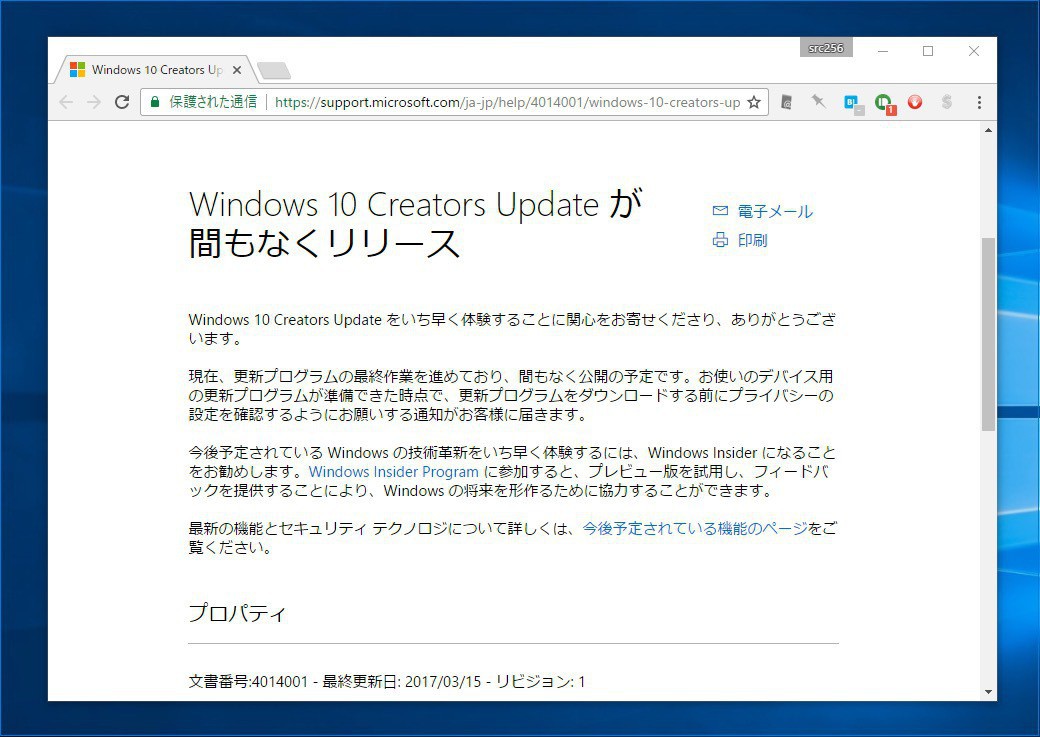This screenshot has width=1040, height=737.
Task: Click the vertical scrollbar thumb
Action: pos(988,334)
